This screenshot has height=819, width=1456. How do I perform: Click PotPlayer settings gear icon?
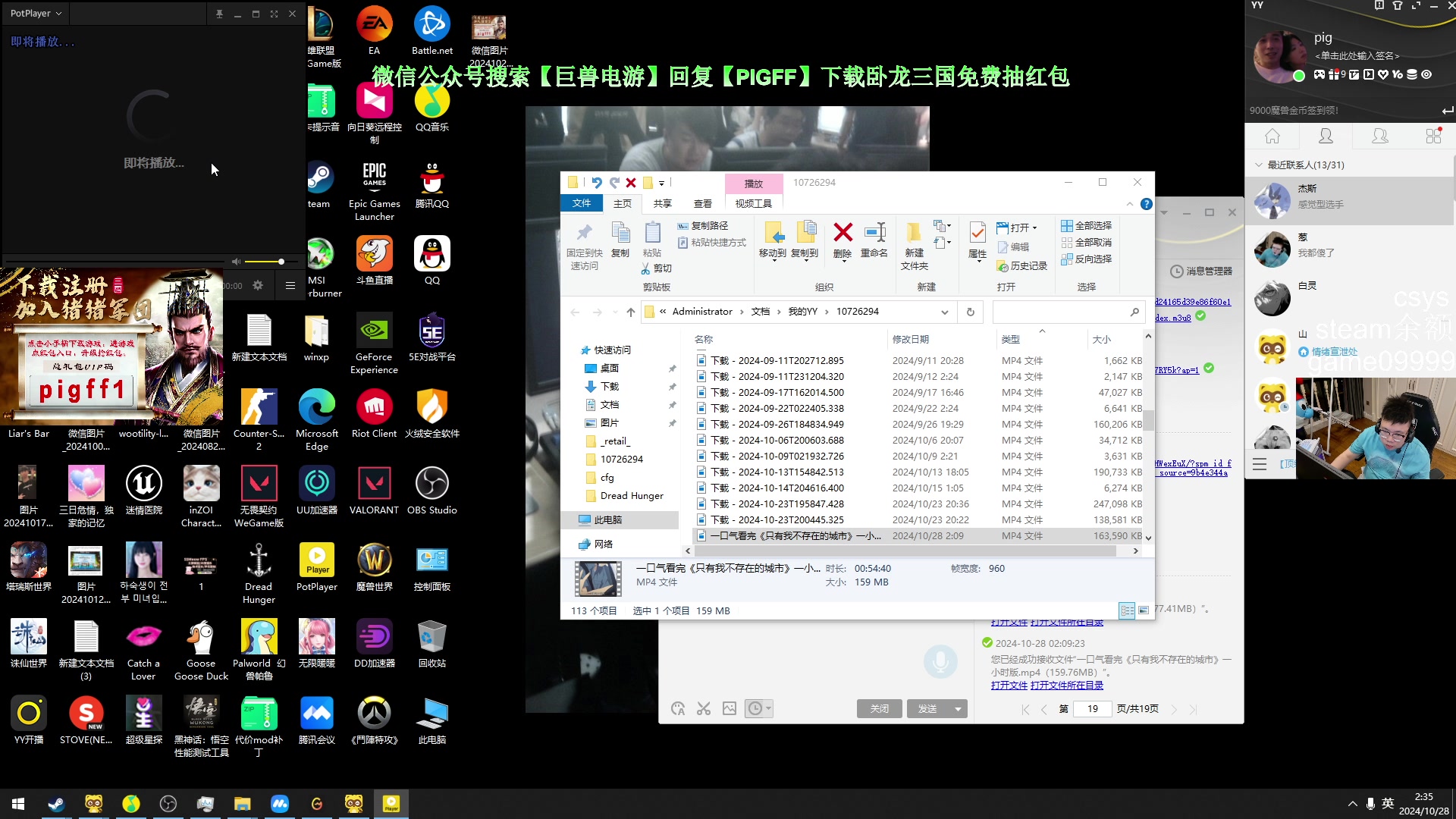(258, 286)
